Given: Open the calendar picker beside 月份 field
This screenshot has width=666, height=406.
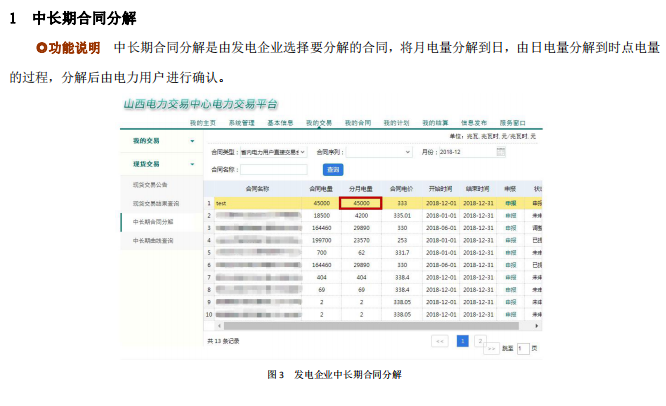Looking at the screenshot, I should tap(501, 151).
